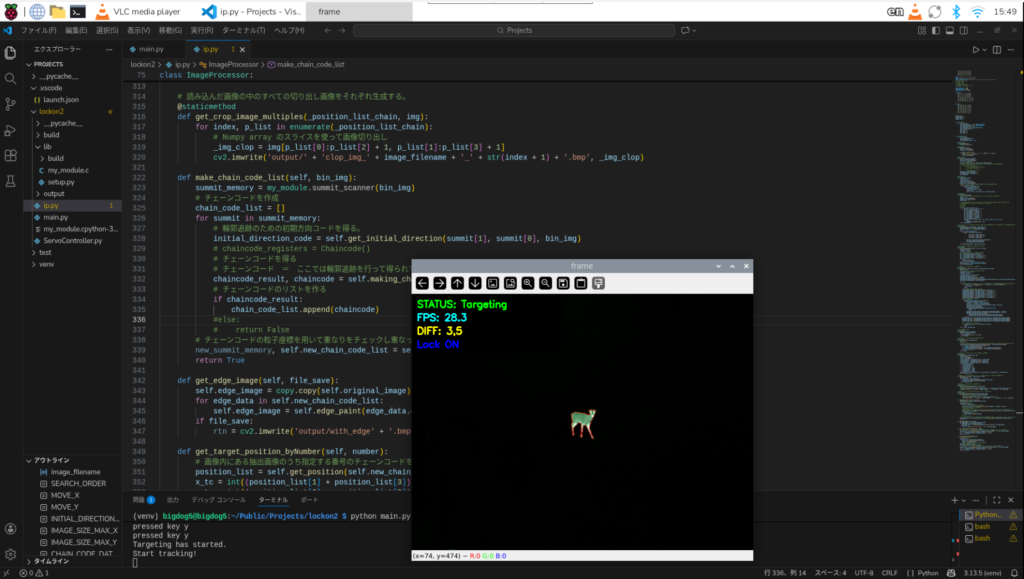
Task: Open the Search view in activity bar
Action: (x=10, y=78)
